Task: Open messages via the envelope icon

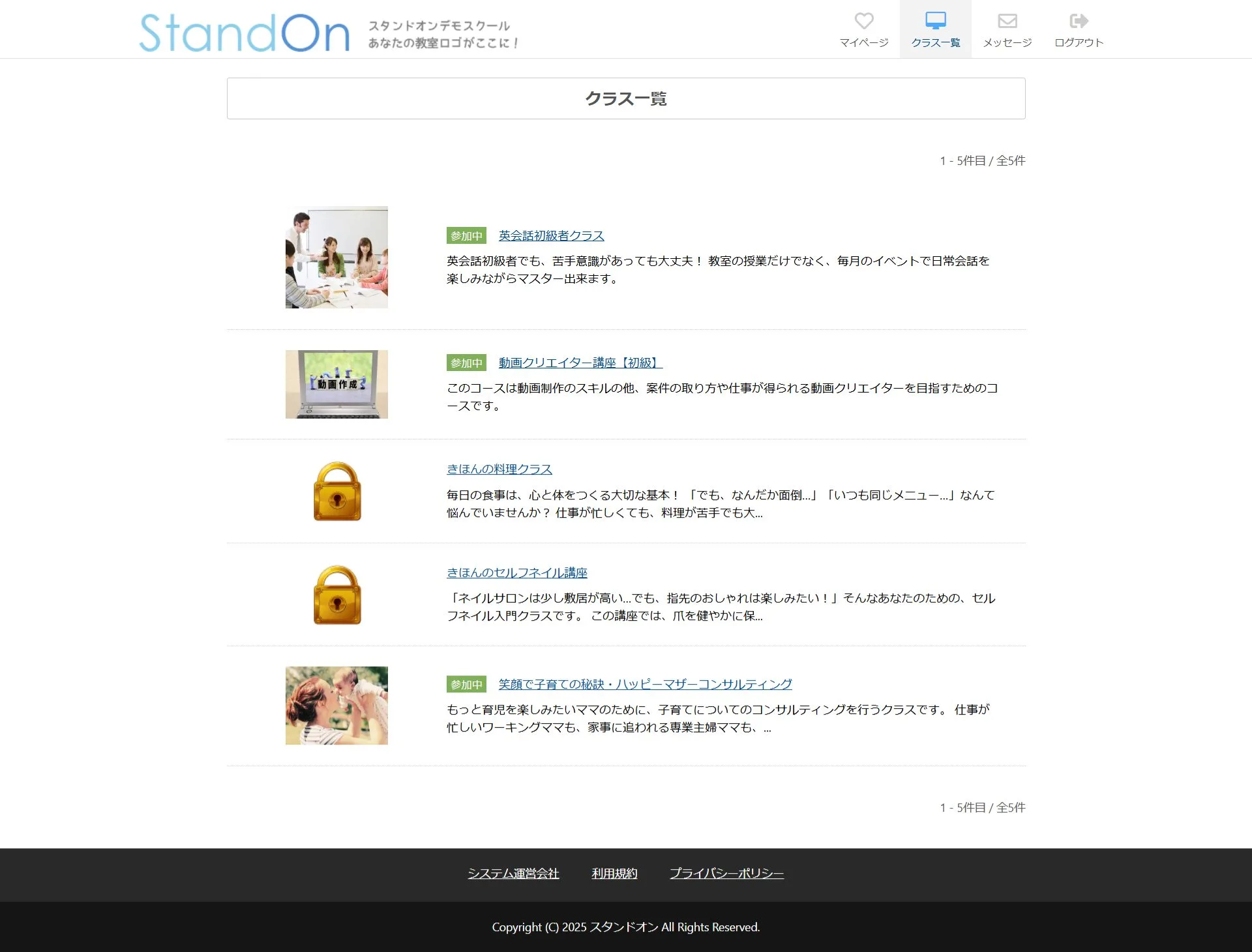Action: tap(1007, 22)
